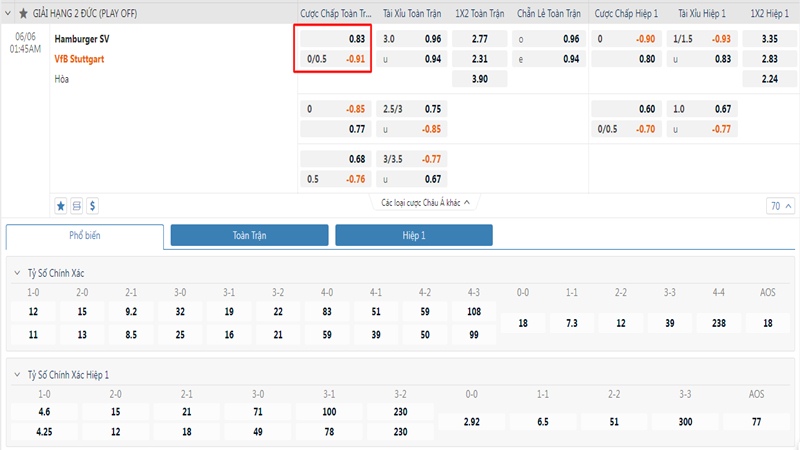Select the first-half under odds -0.77
Image resolution: width=800 pixels, height=450 pixels.
702,129
